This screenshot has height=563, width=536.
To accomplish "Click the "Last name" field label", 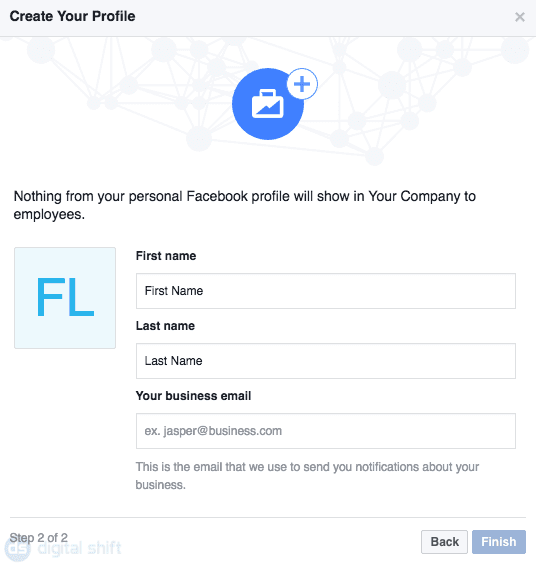I will tap(165, 326).
